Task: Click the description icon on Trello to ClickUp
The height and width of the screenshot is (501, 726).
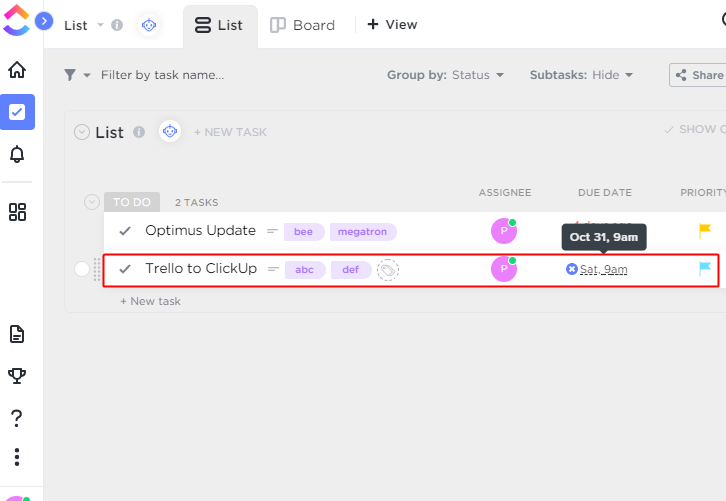Action: pyautogui.click(x=273, y=269)
